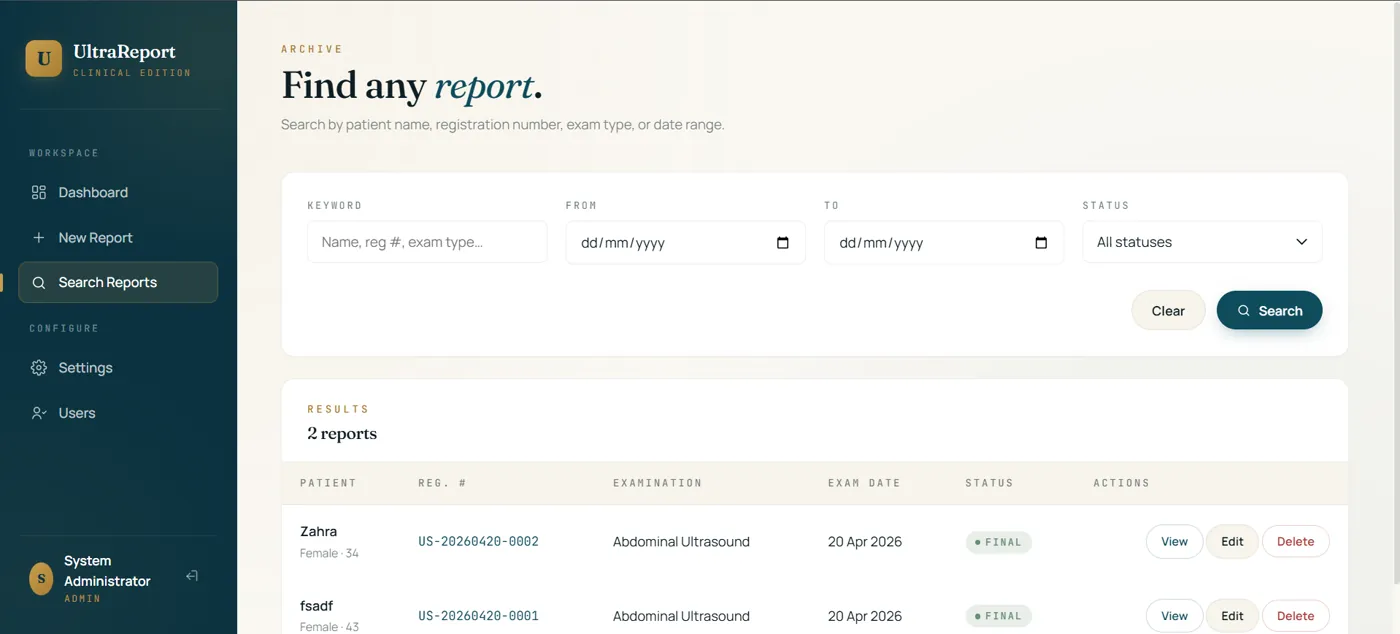Click the Search Reports magnifier icon
Viewport: 1400px width, 634px height.
point(39,282)
